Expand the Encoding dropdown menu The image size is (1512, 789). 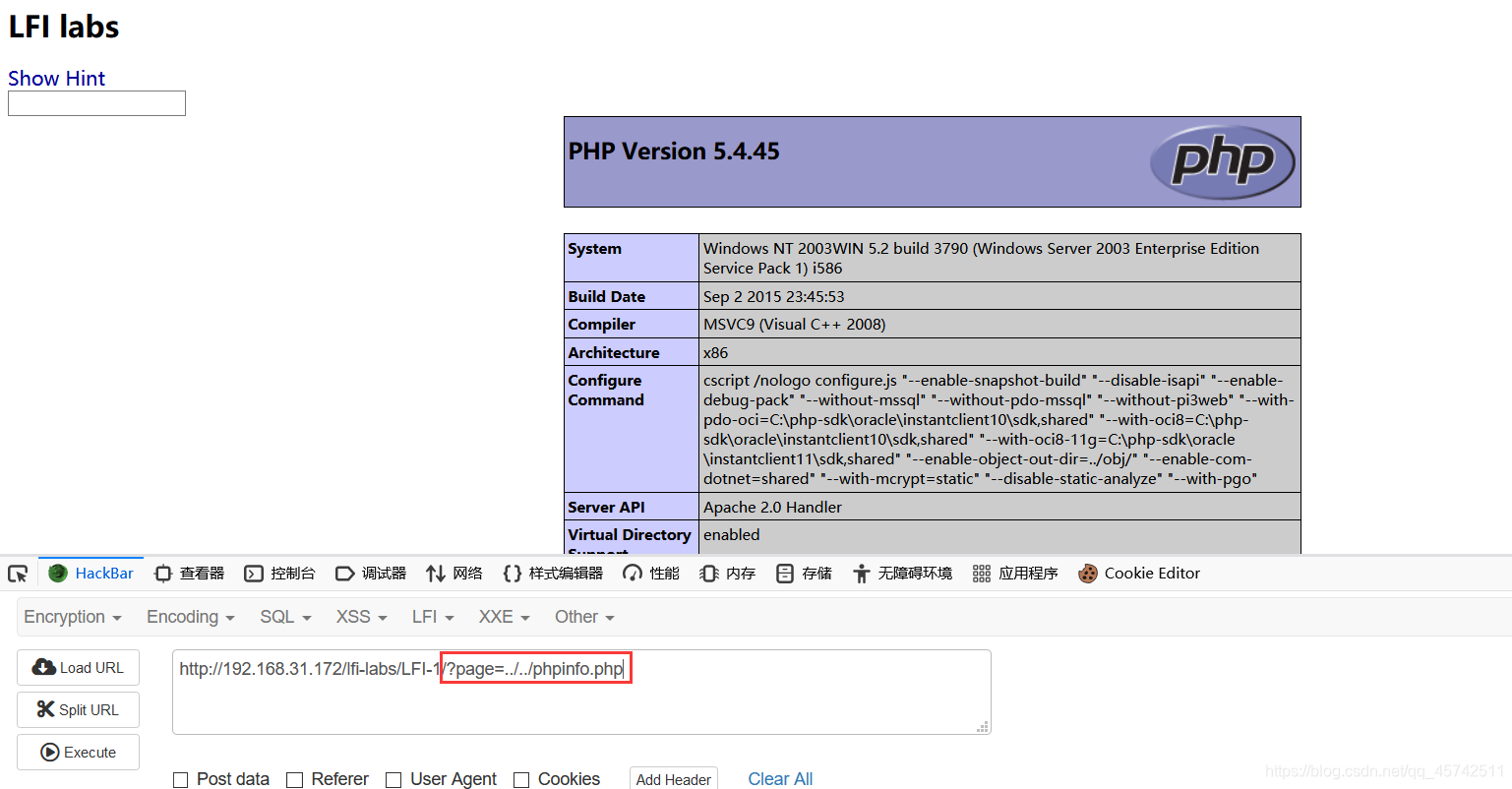point(191,617)
